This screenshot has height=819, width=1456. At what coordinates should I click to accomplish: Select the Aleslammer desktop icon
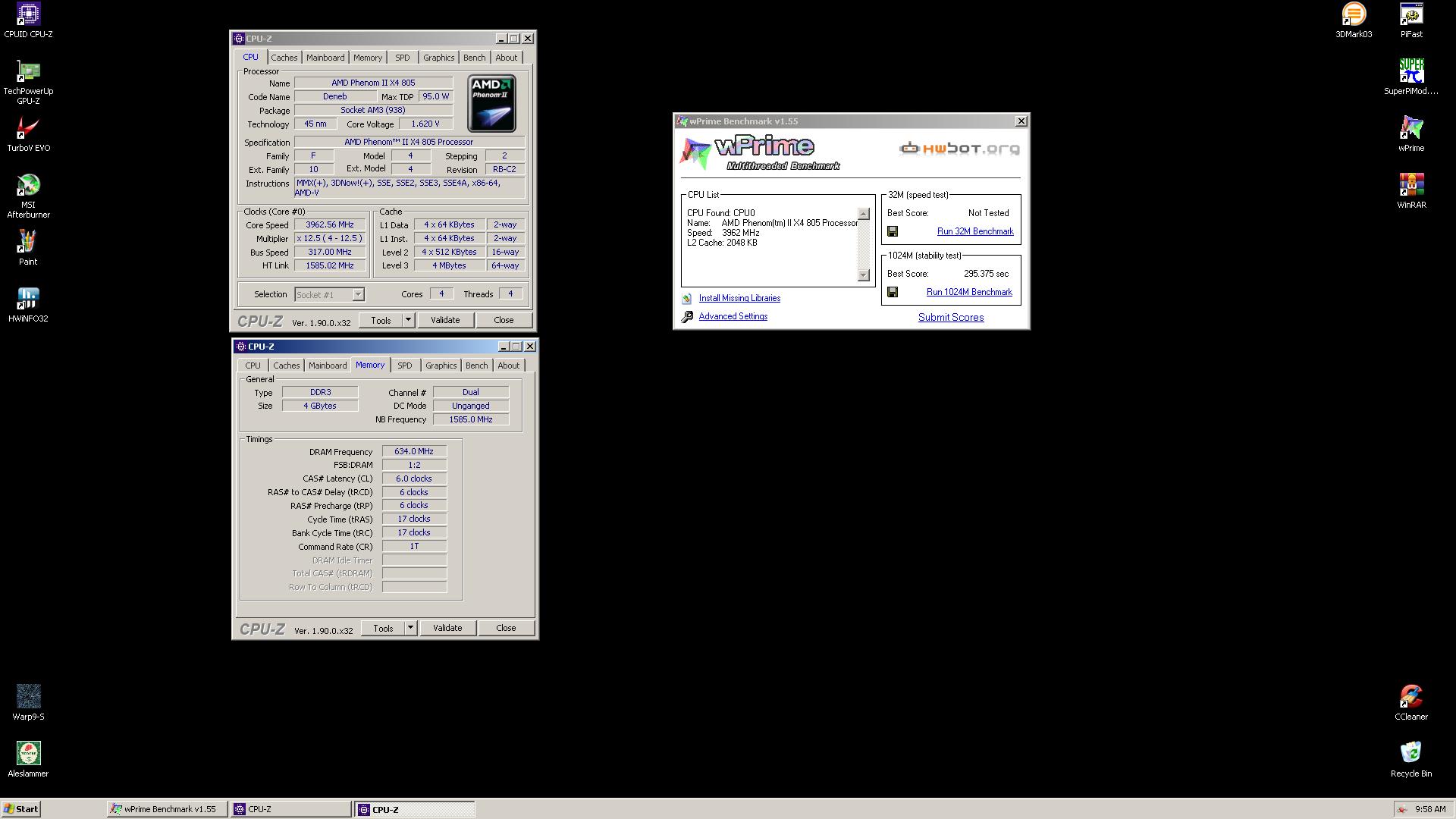[x=28, y=760]
